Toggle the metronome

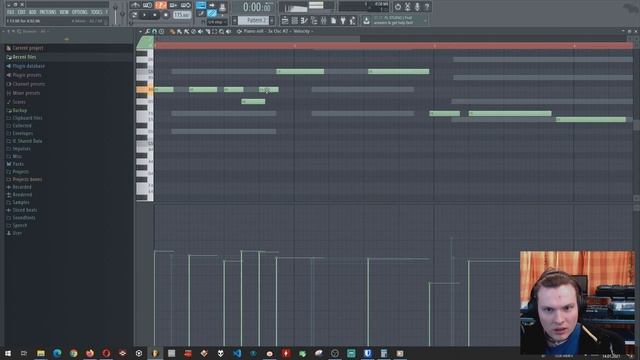pos(135,5)
